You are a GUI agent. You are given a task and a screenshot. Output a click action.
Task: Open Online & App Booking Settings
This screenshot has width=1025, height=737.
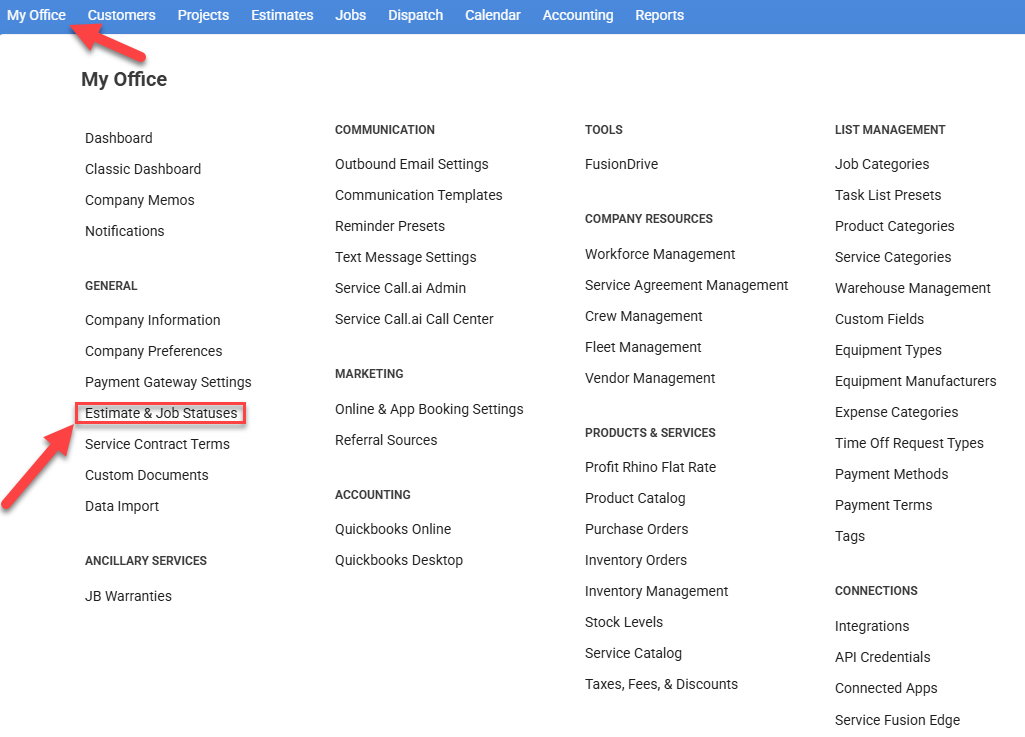point(429,409)
